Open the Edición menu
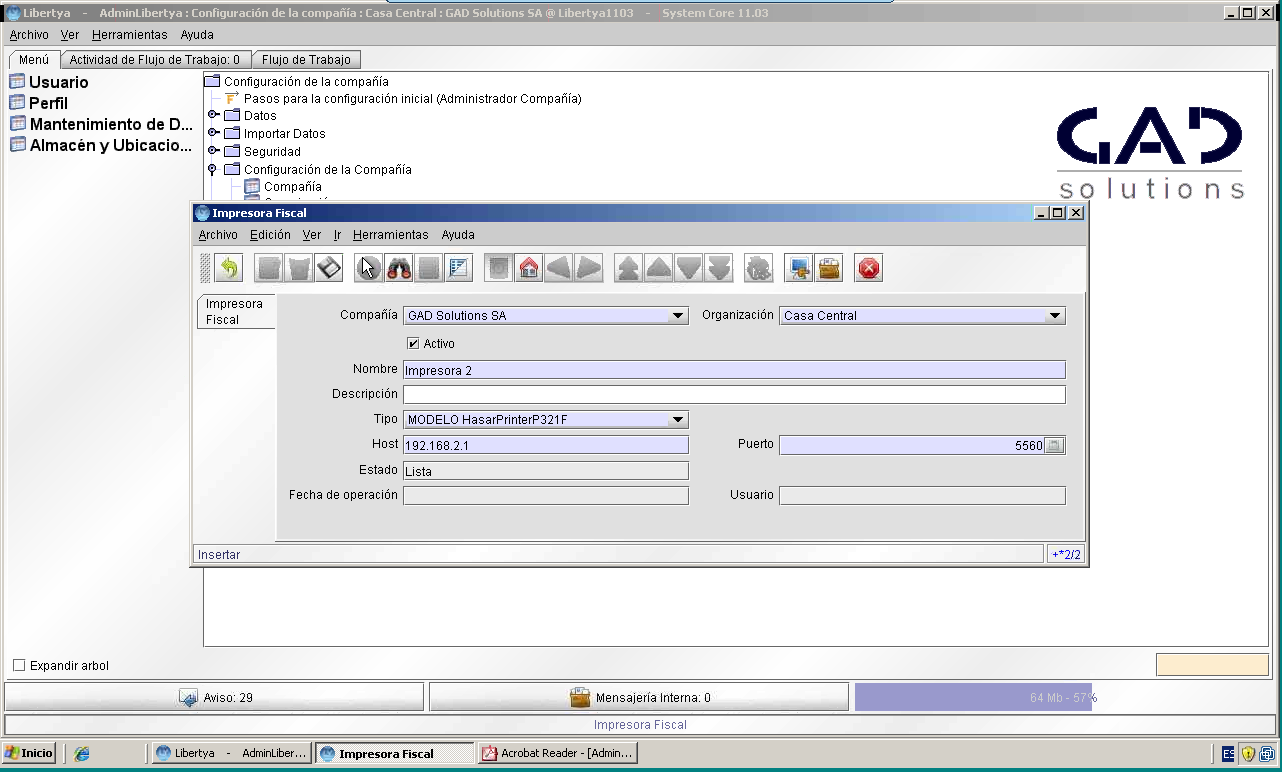Screen dimensions: 1282x772 pos(270,235)
